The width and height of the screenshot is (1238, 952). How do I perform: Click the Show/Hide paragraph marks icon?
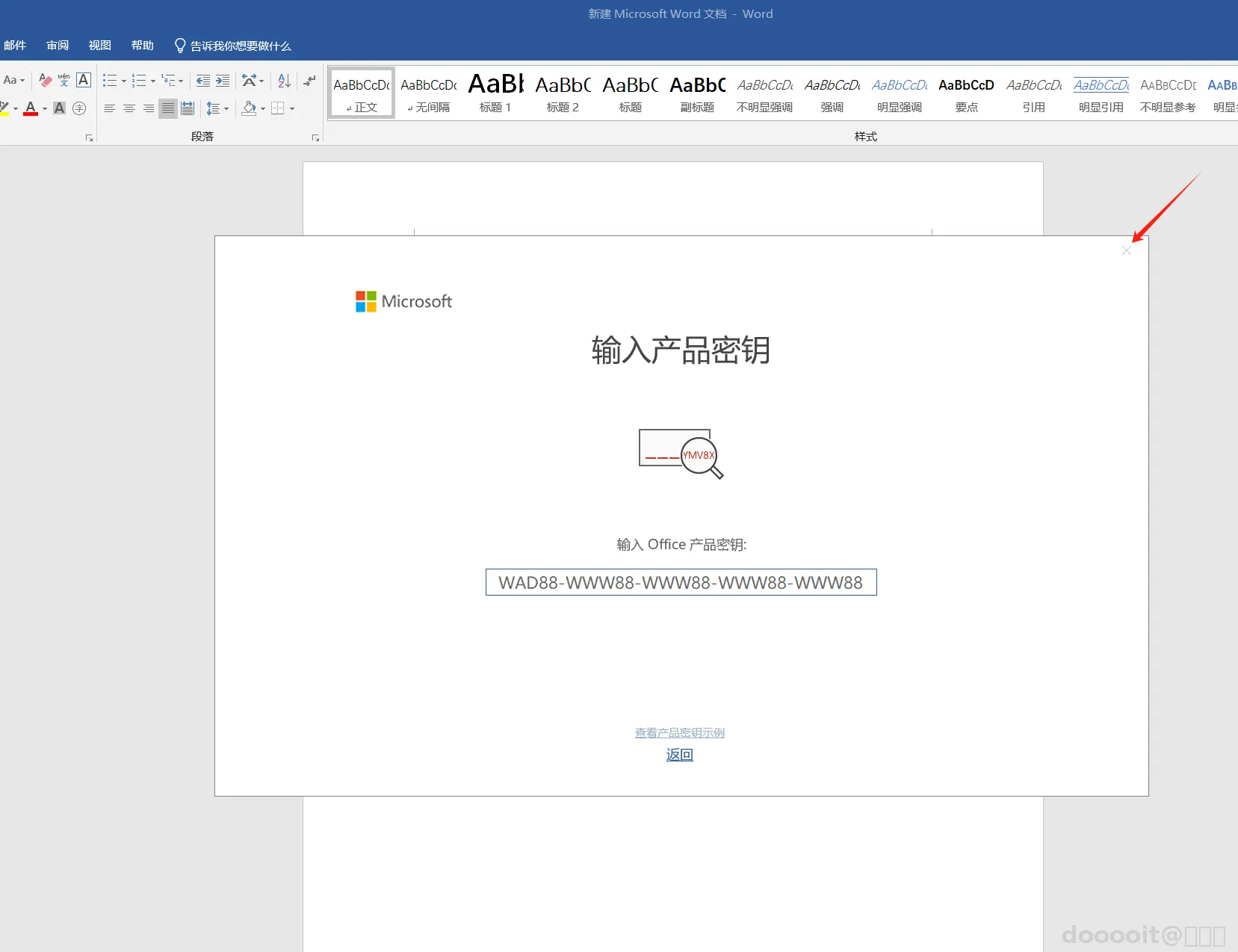coord(309,80)
